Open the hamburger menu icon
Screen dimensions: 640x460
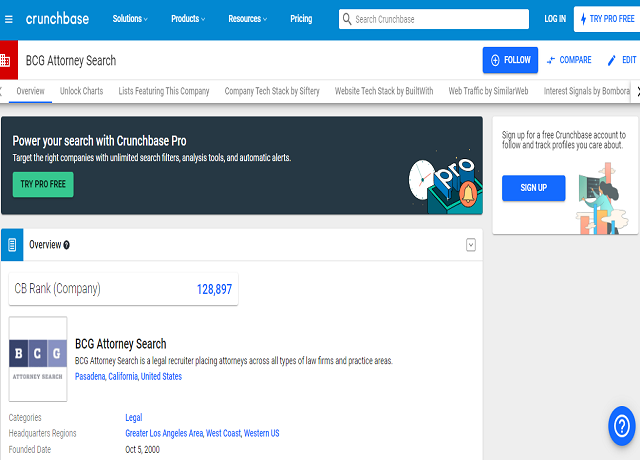(x=9, y=19)
